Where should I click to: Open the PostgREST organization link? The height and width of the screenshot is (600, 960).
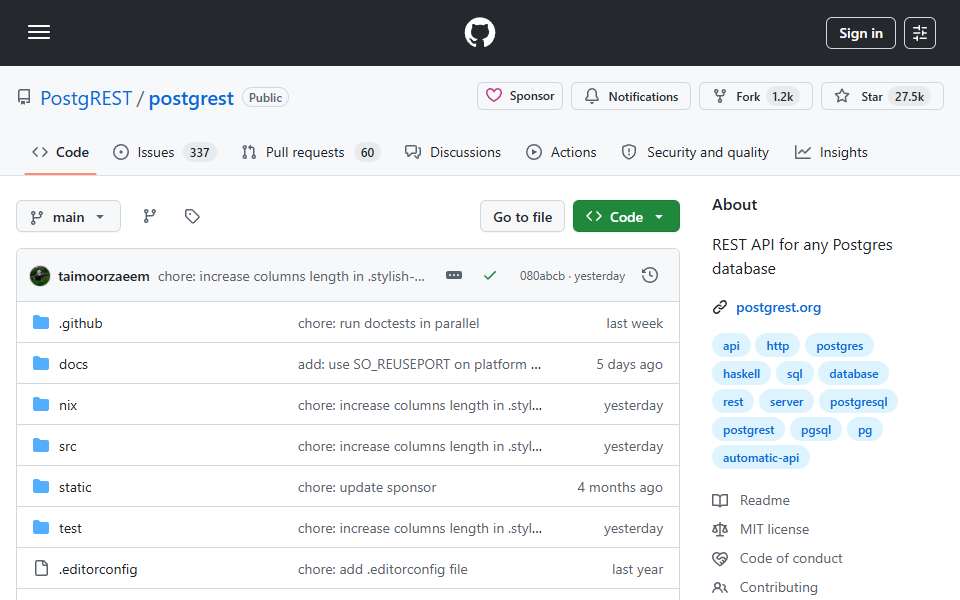86,98
